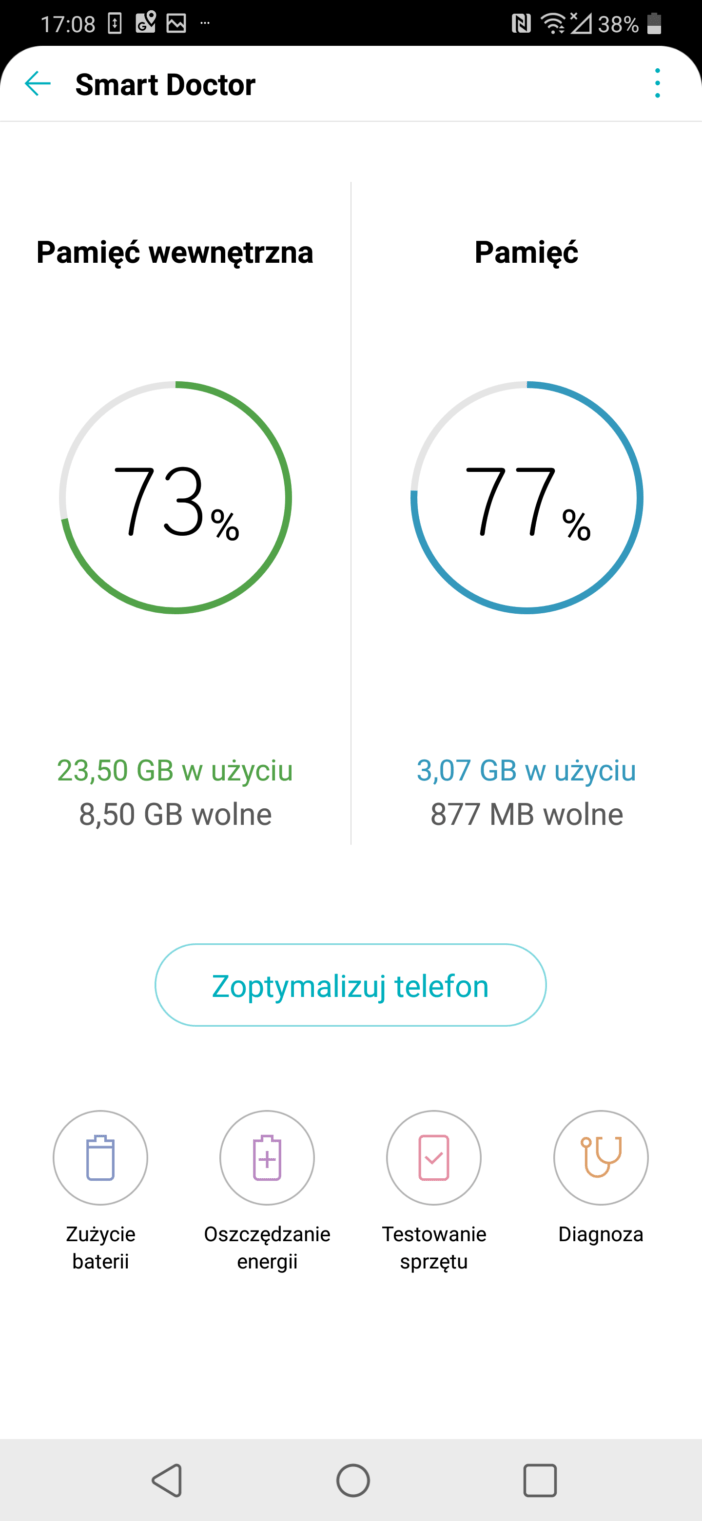Tap the Wi-Fi status bar icon

point(552,24)
